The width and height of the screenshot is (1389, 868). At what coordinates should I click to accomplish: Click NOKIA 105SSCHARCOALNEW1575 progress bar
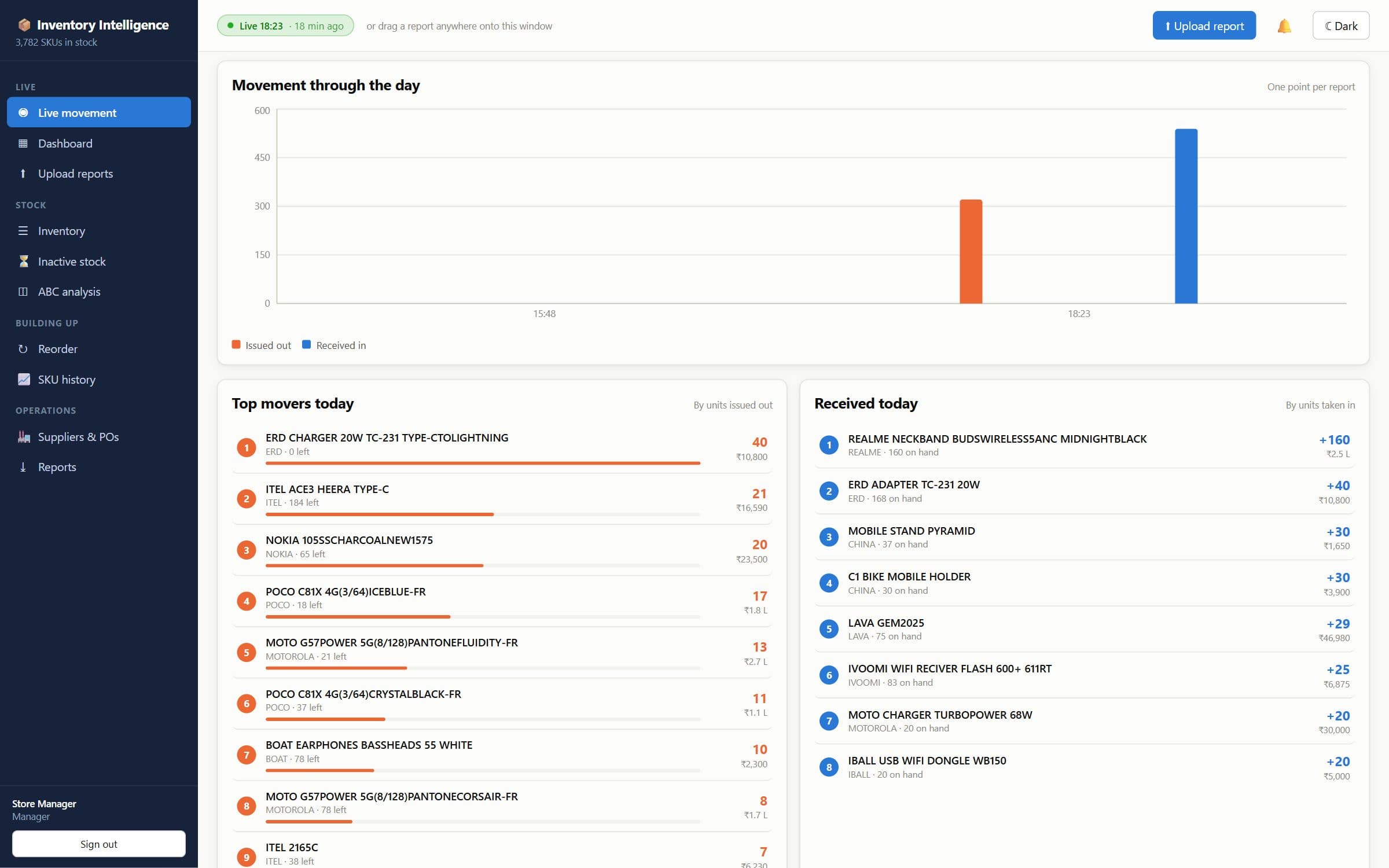point(483,565)
